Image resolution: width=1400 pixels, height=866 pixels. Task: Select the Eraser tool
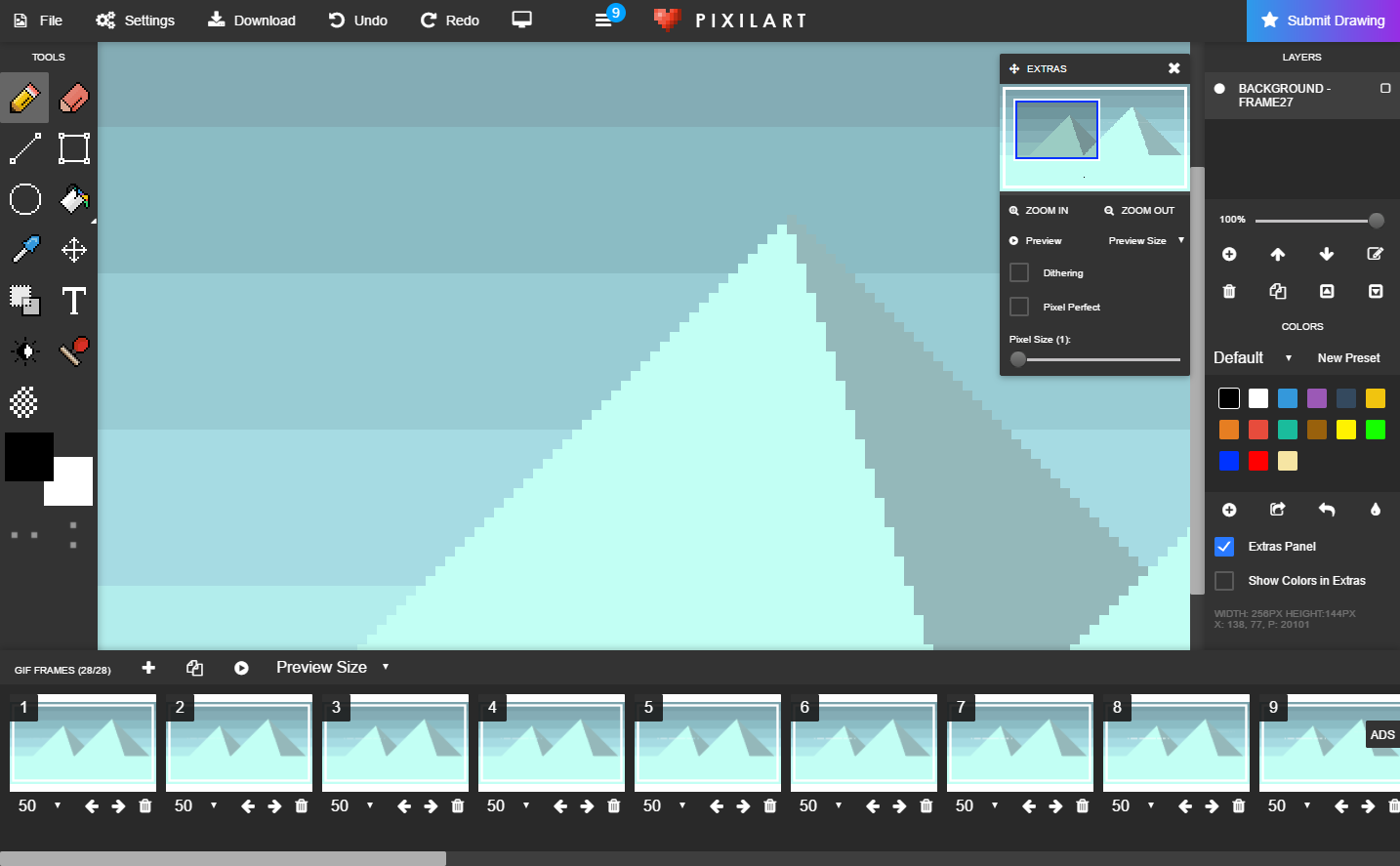pos(74,98)
